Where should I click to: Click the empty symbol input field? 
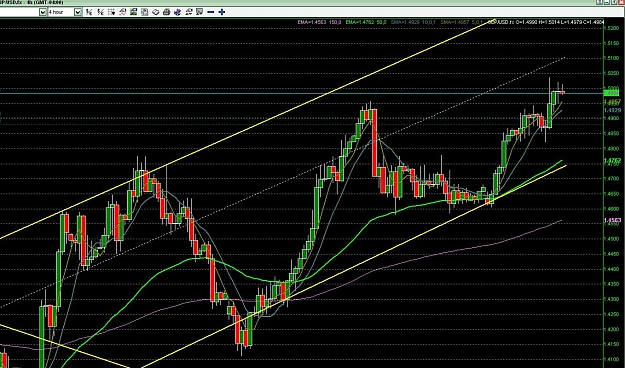[19, 12]
